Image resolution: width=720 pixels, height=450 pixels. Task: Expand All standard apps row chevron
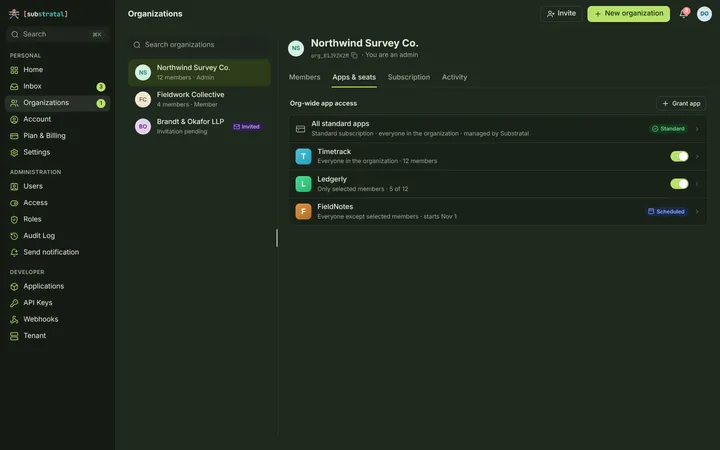click(x=697, y=129)
